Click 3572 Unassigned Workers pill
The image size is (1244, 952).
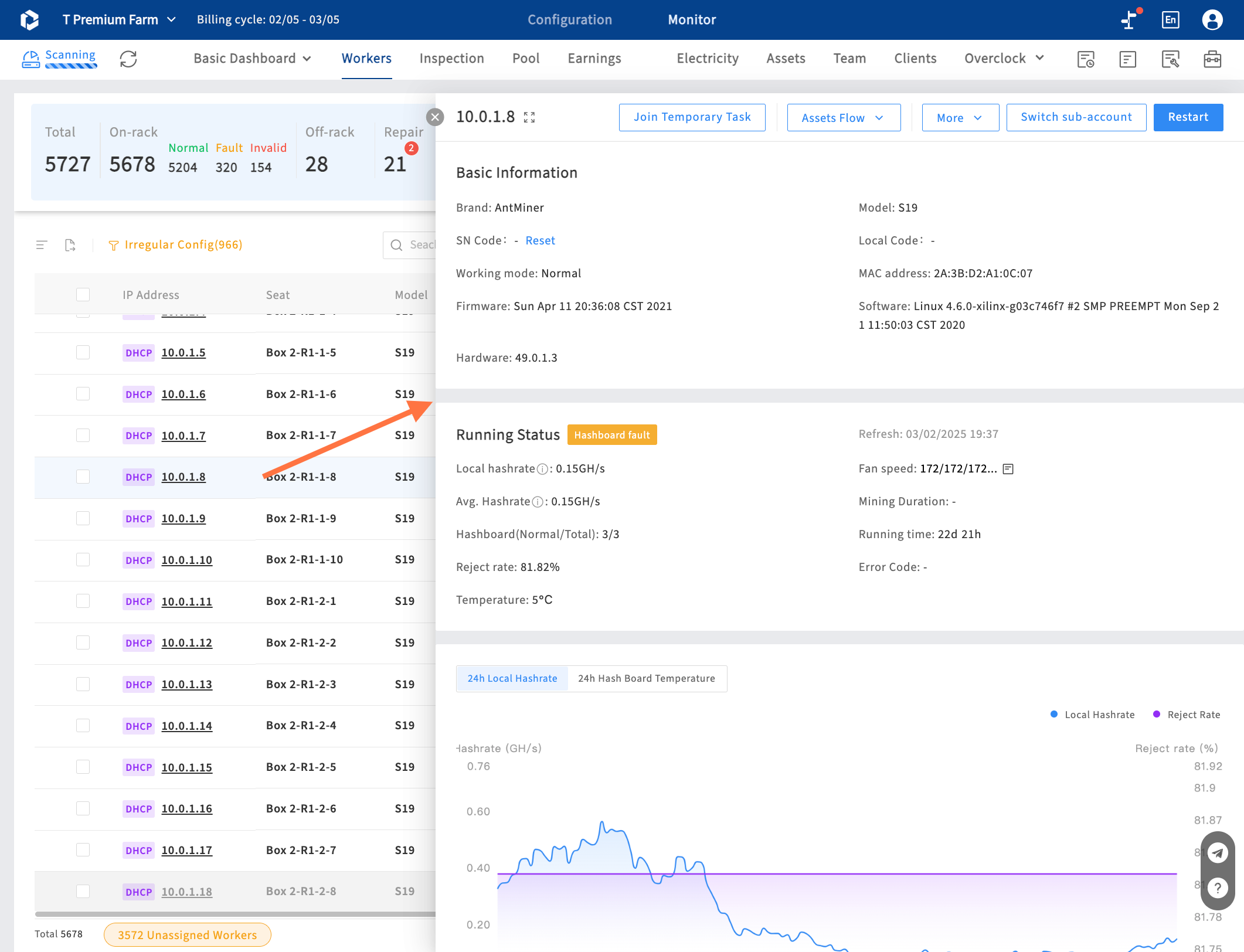187,935
